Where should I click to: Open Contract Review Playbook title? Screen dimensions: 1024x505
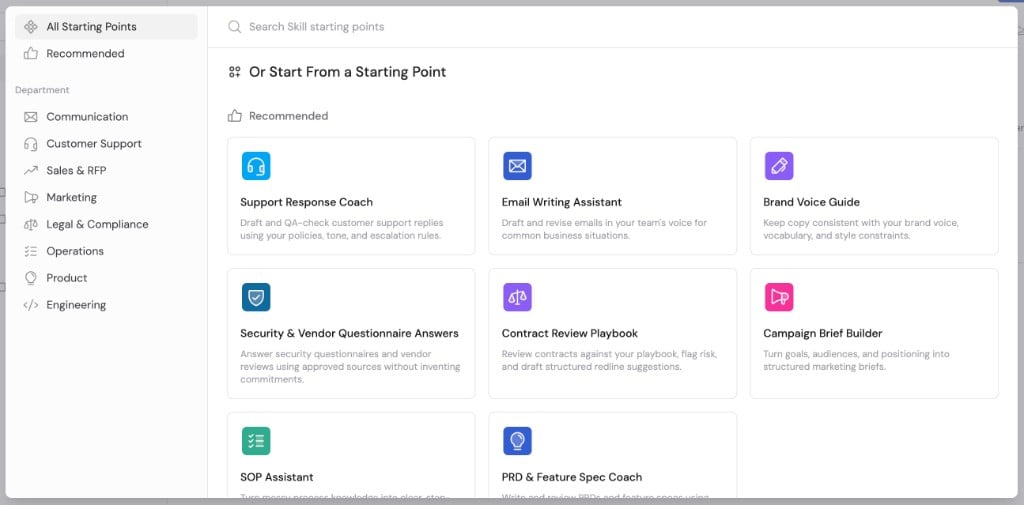point(569,334)
